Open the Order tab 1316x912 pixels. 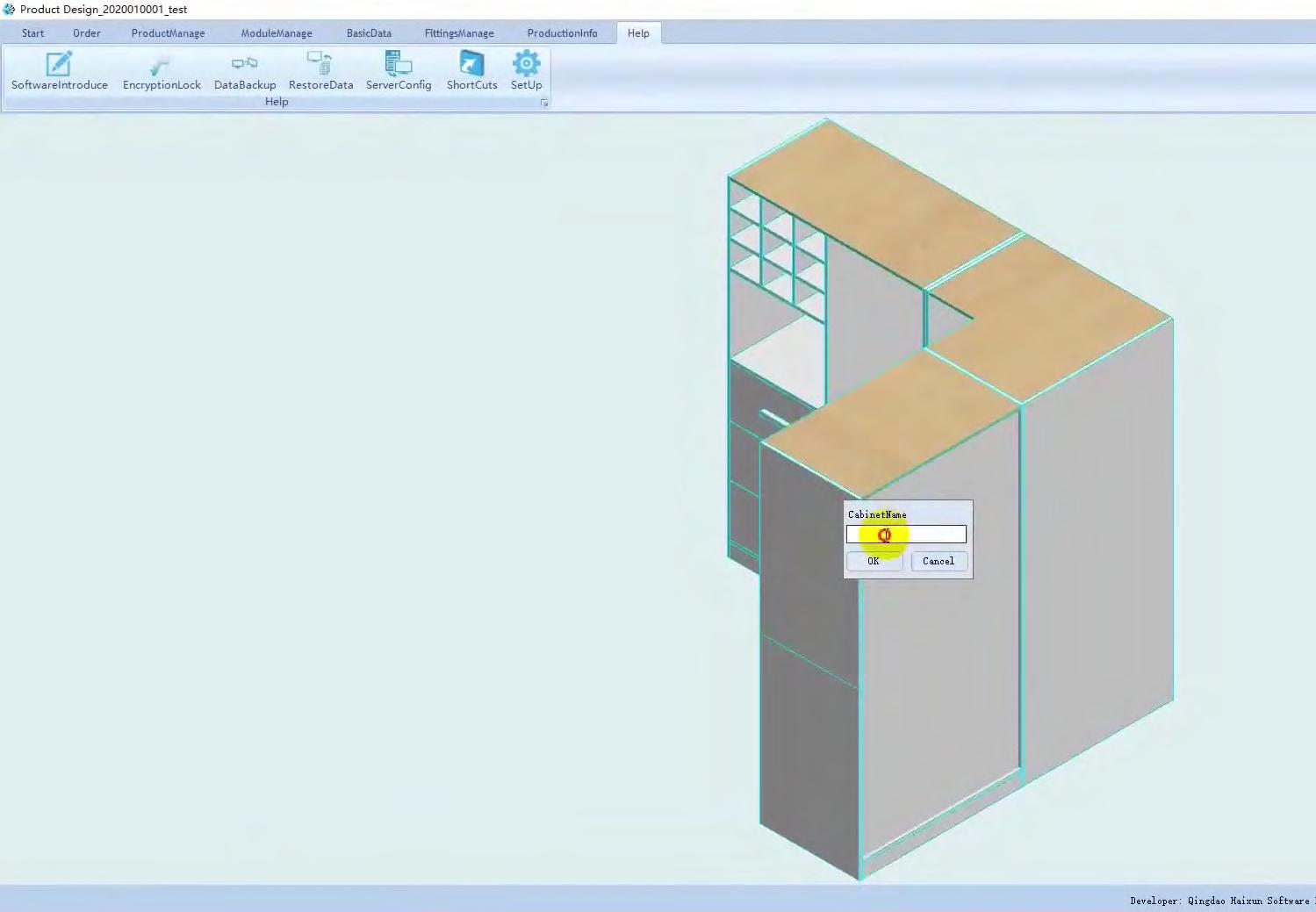[87, 33]
